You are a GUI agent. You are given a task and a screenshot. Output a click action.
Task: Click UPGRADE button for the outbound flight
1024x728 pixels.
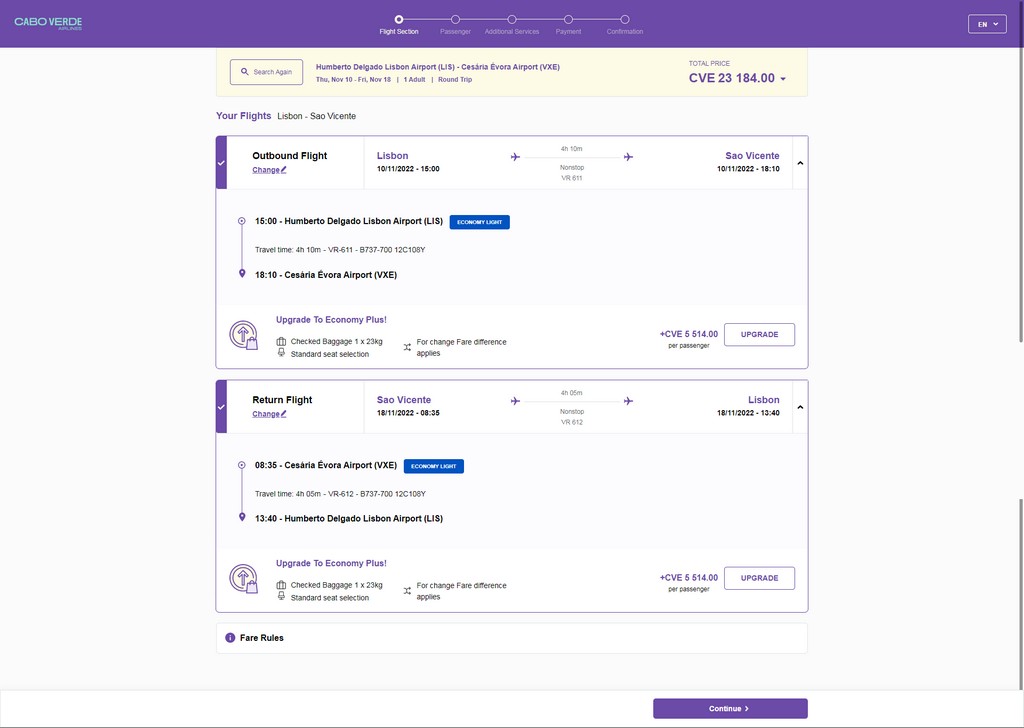(x=760, y=334)
